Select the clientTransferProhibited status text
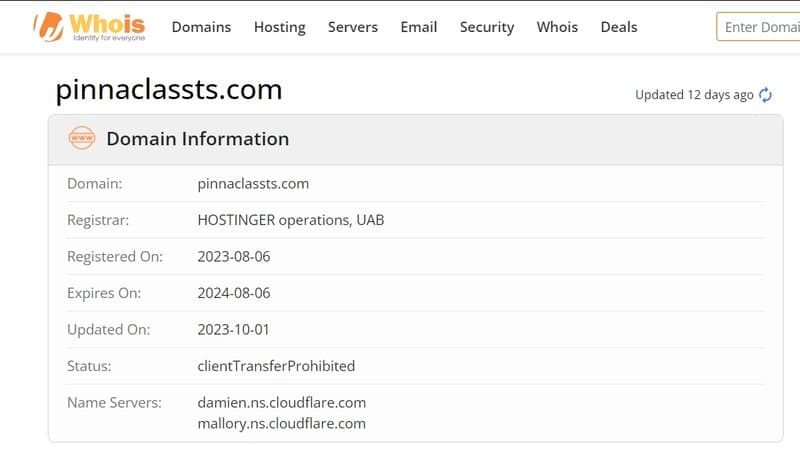 pos(276,366)
